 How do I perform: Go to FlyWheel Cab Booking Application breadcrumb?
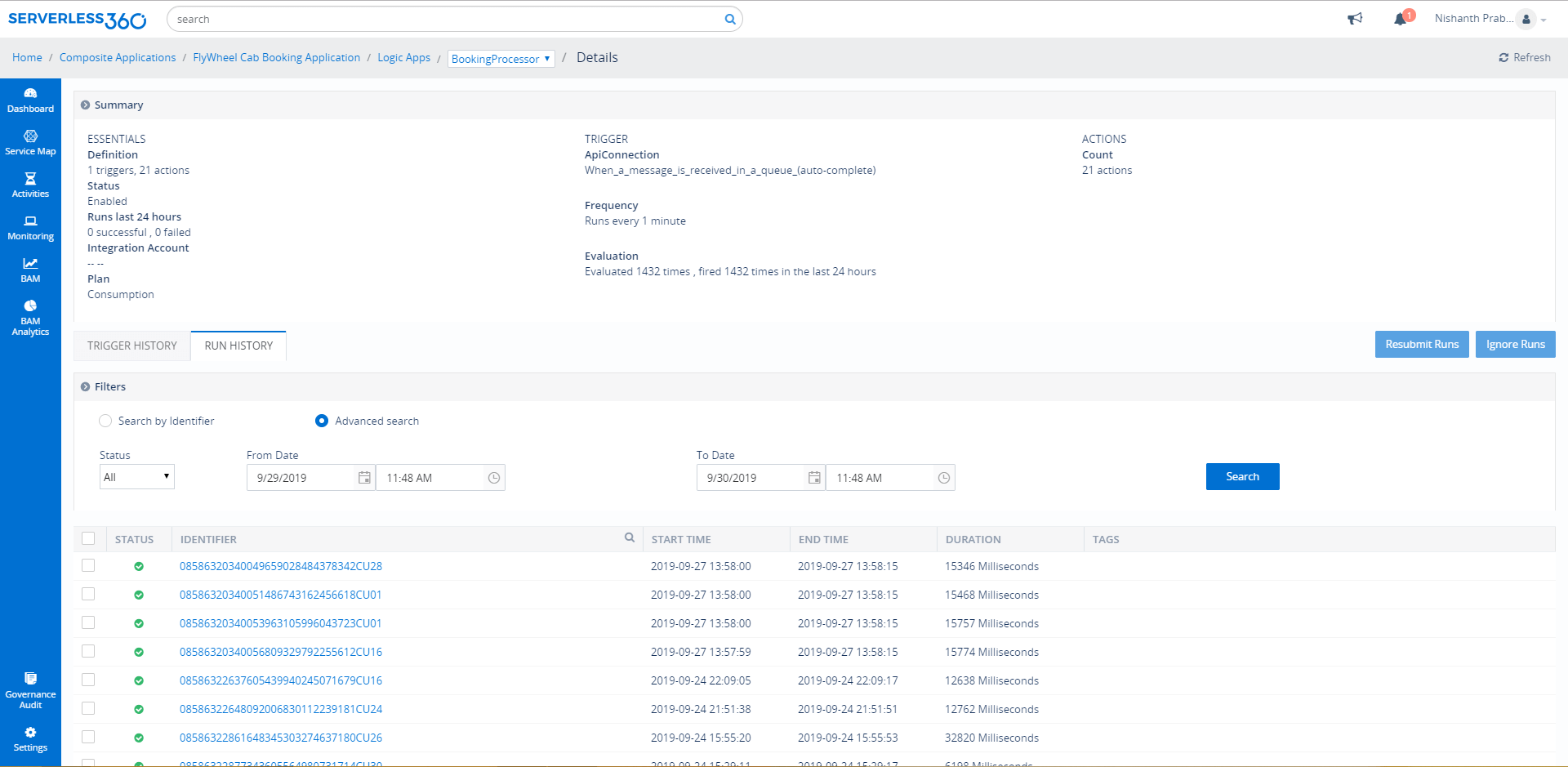[x=277, y=58]
